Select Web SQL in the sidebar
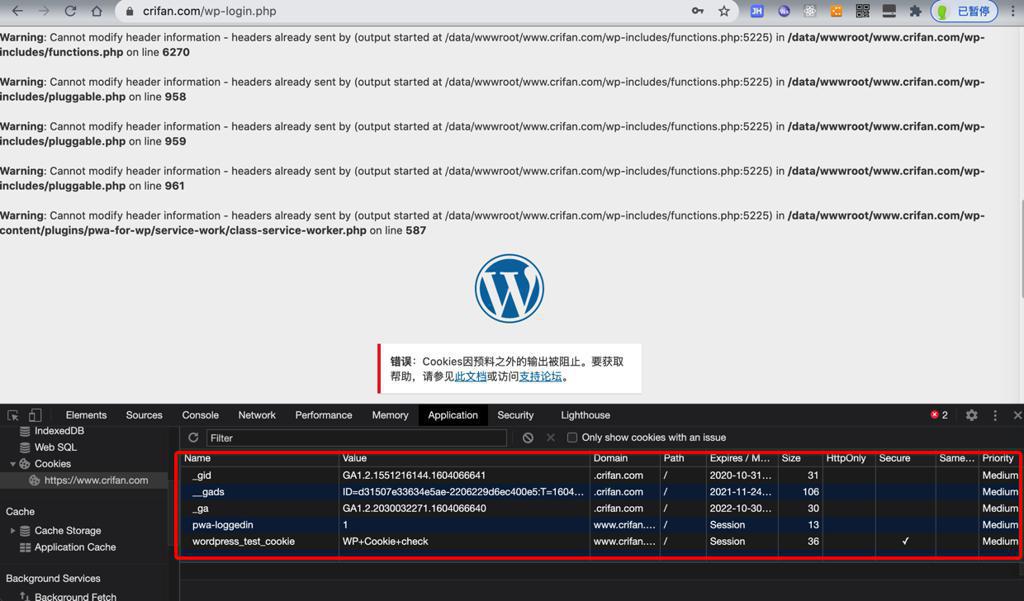The image size is (1024, 601). tap(56, 447)
